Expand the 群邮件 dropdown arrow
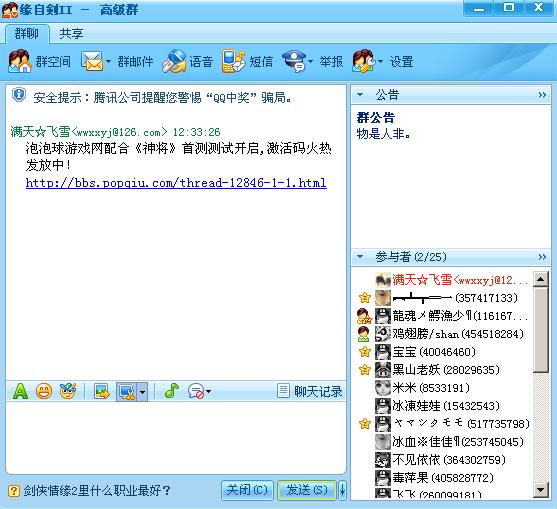The height and width of the screenshot is (509, 557). pos(108,61)
